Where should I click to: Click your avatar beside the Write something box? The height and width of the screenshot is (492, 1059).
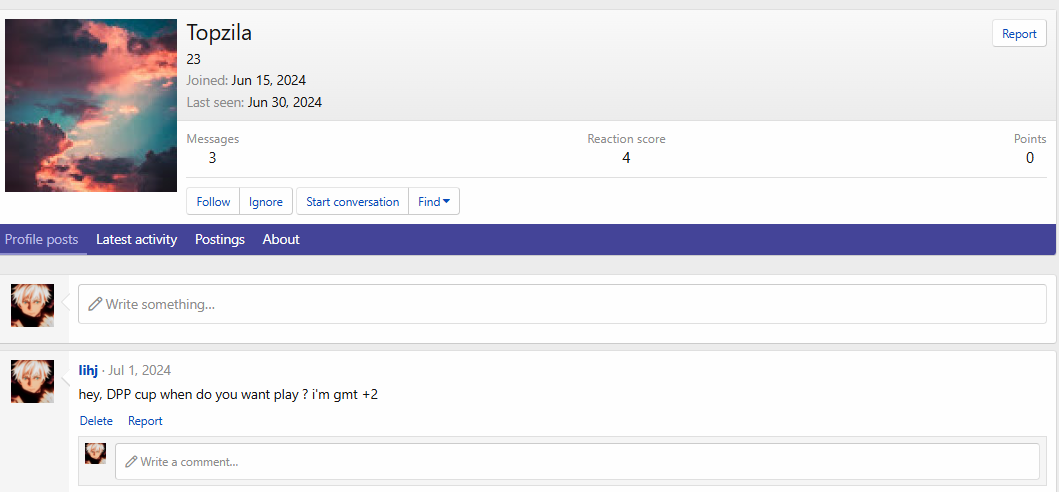coord(32,305)
